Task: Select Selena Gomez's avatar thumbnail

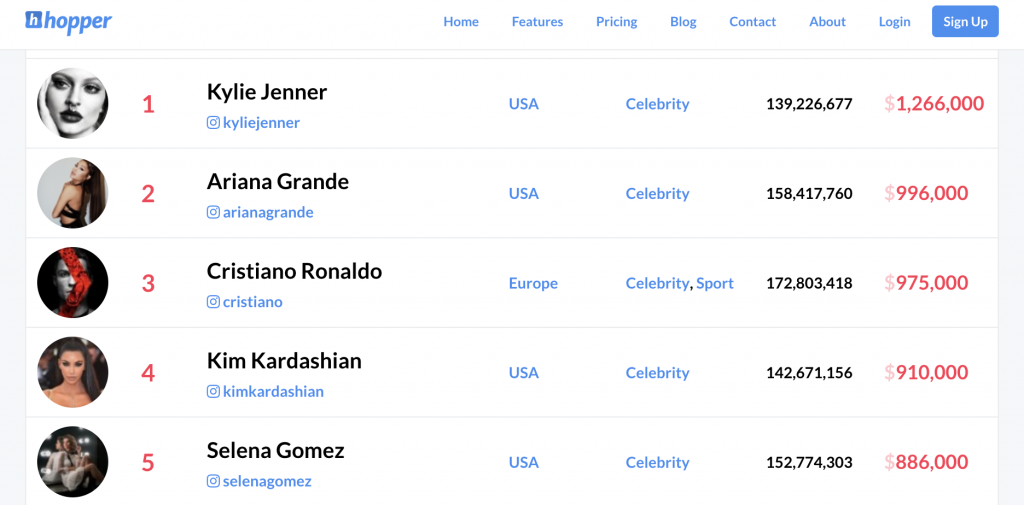Action: [x=72, y=462]
